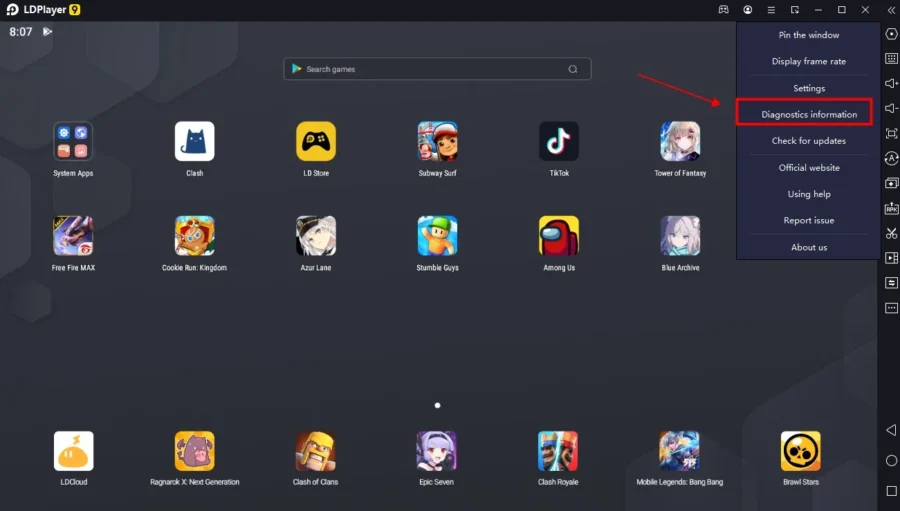Open LD Store
Screen dimensions: 900x511
click(x=316, y=141)
